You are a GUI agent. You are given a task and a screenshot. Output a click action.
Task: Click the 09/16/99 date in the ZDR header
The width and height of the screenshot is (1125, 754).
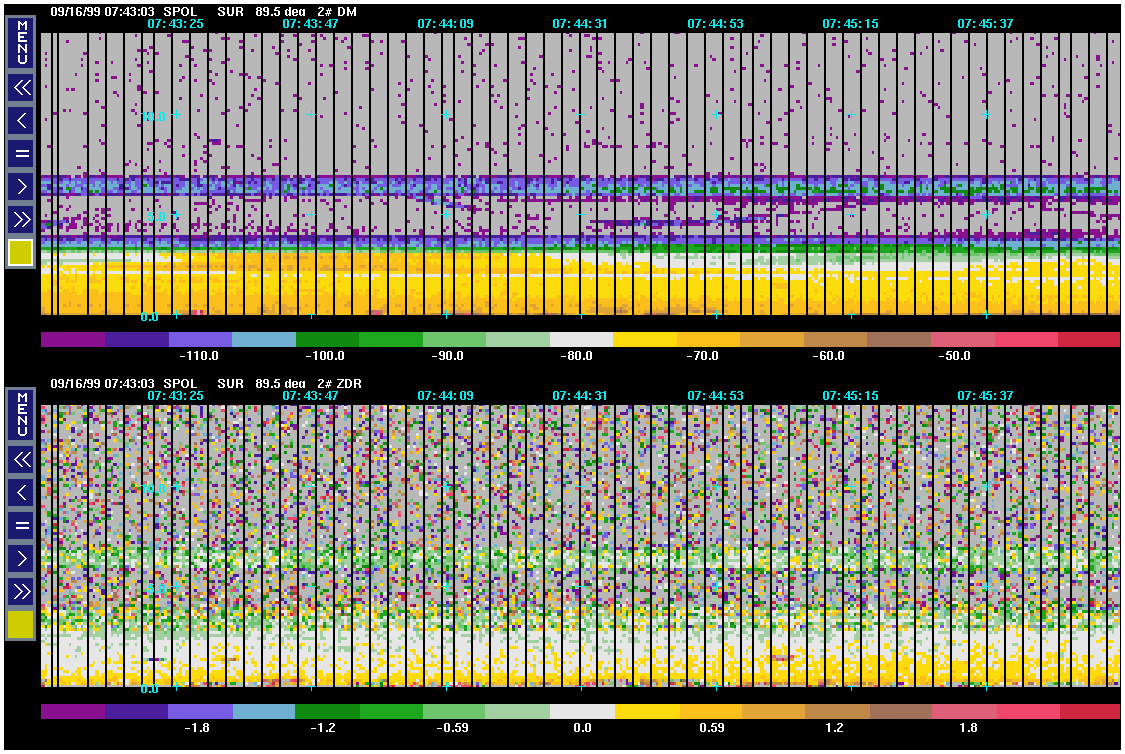pyautogui.click(x=75, y=383)
